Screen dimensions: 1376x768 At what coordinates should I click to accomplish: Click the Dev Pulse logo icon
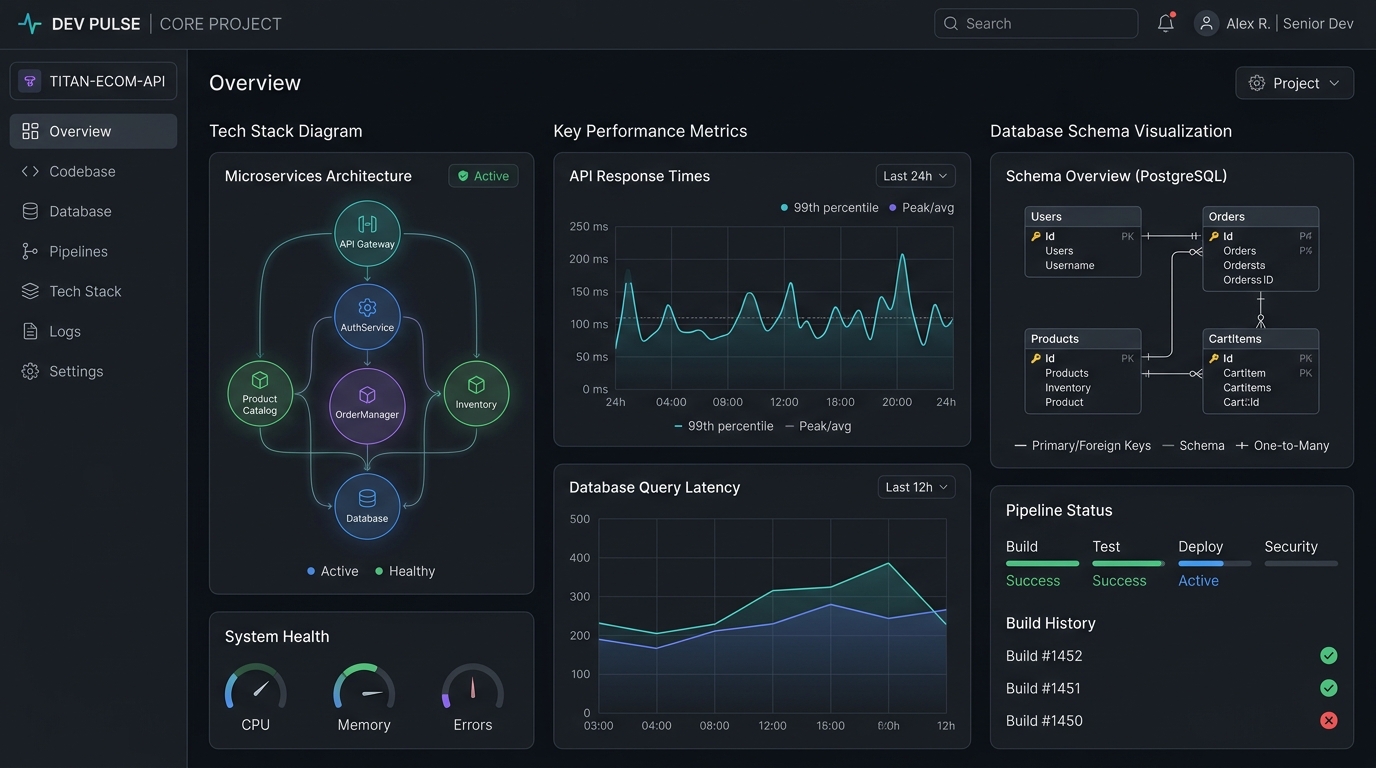pyautogui.click(x=29, y=23)
